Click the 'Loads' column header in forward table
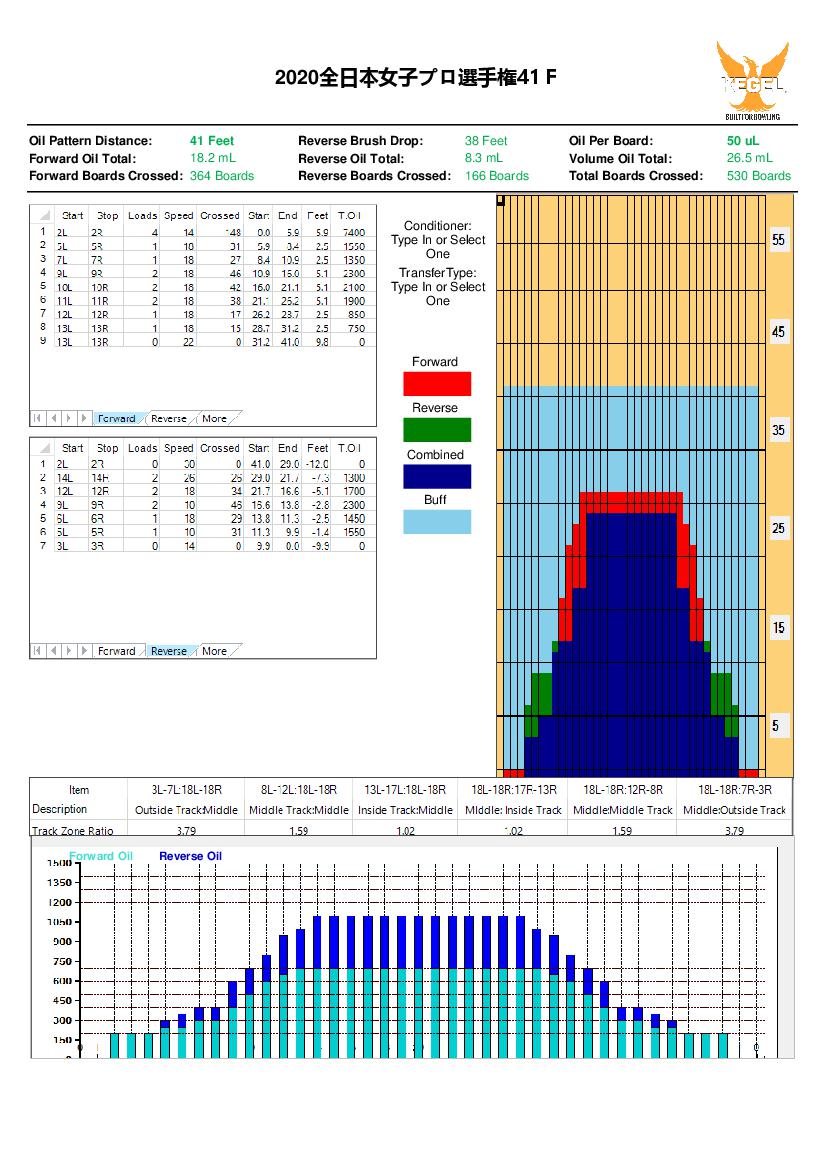 click(x=142, y=215)
